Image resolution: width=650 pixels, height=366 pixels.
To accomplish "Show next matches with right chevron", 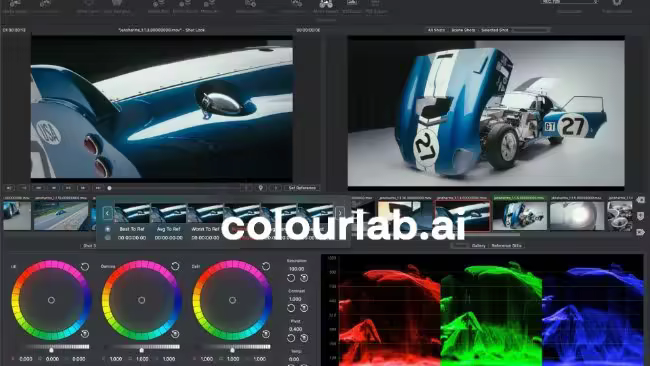I will [340, 213].
